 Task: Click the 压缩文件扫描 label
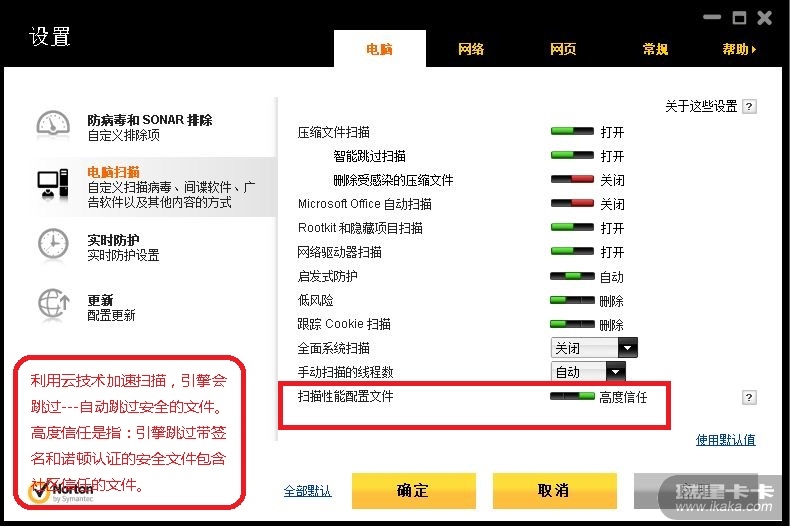334,133
